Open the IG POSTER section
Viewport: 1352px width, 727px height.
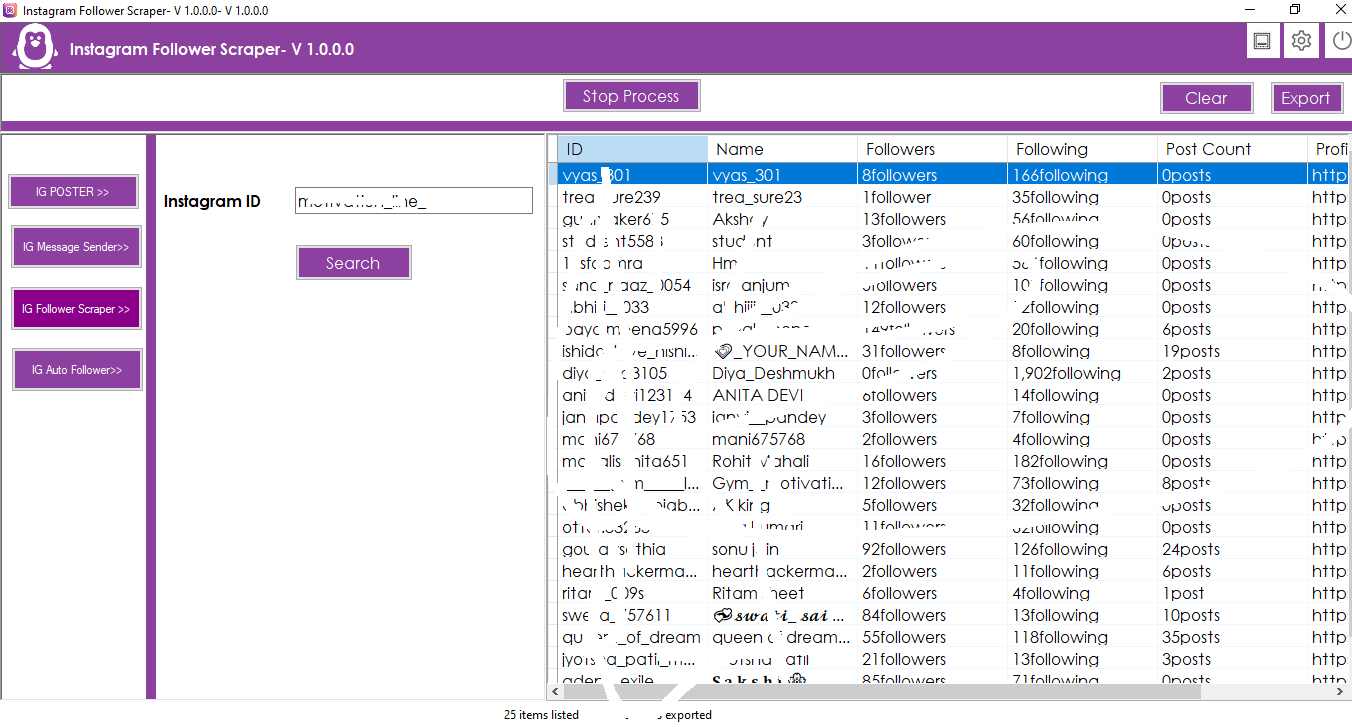[73, 191]
